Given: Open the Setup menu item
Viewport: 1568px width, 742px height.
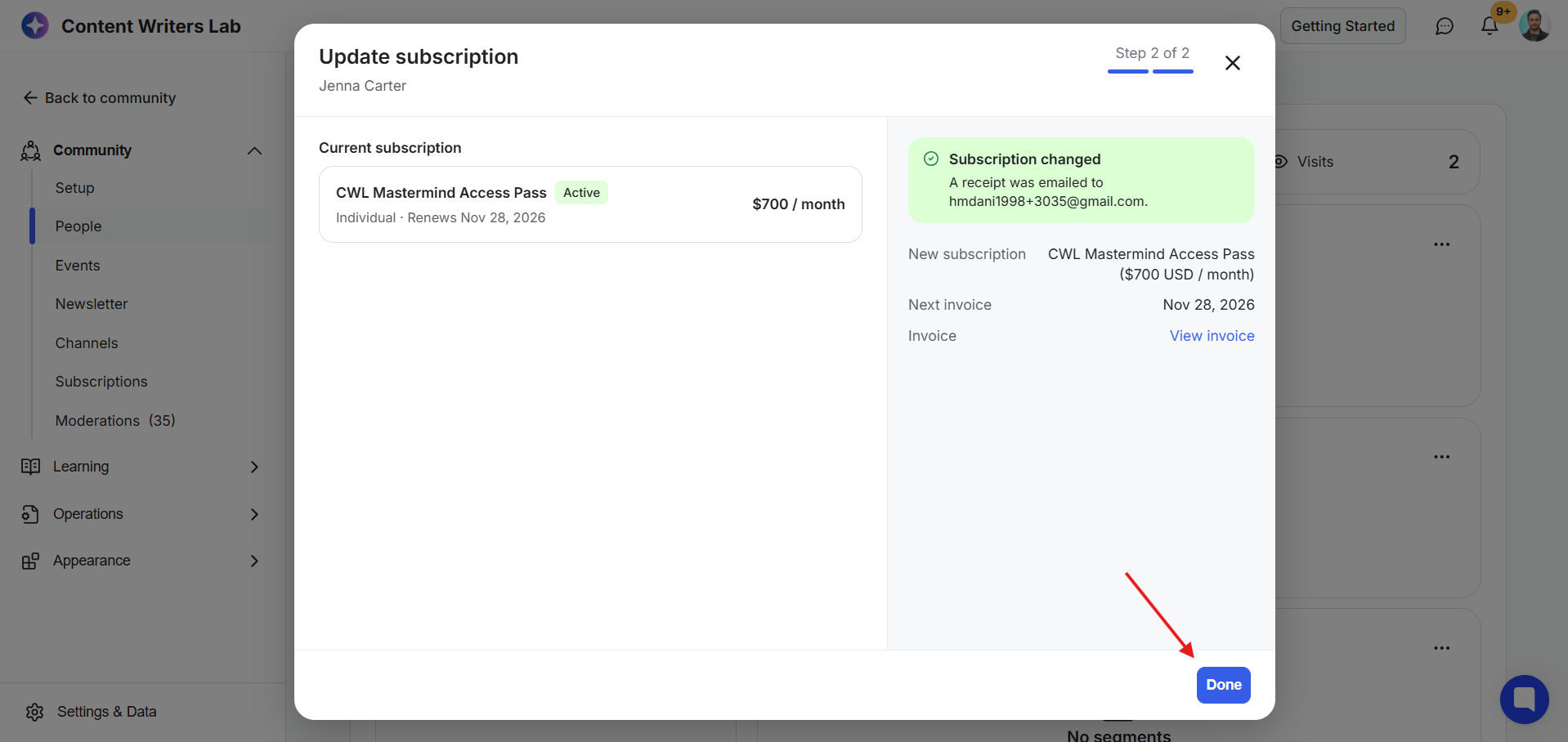Looking at the screenshot, I should 152,188.
